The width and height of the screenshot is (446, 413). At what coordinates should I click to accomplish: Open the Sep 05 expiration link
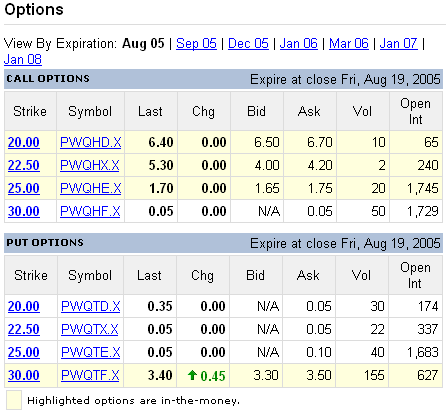[x=196, y=43]
